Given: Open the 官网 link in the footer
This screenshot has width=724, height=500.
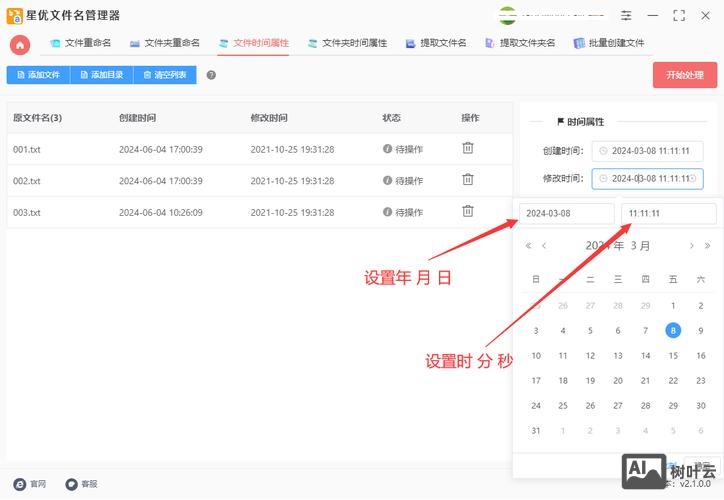Looking at the screenshot, I should pos(30,484).
